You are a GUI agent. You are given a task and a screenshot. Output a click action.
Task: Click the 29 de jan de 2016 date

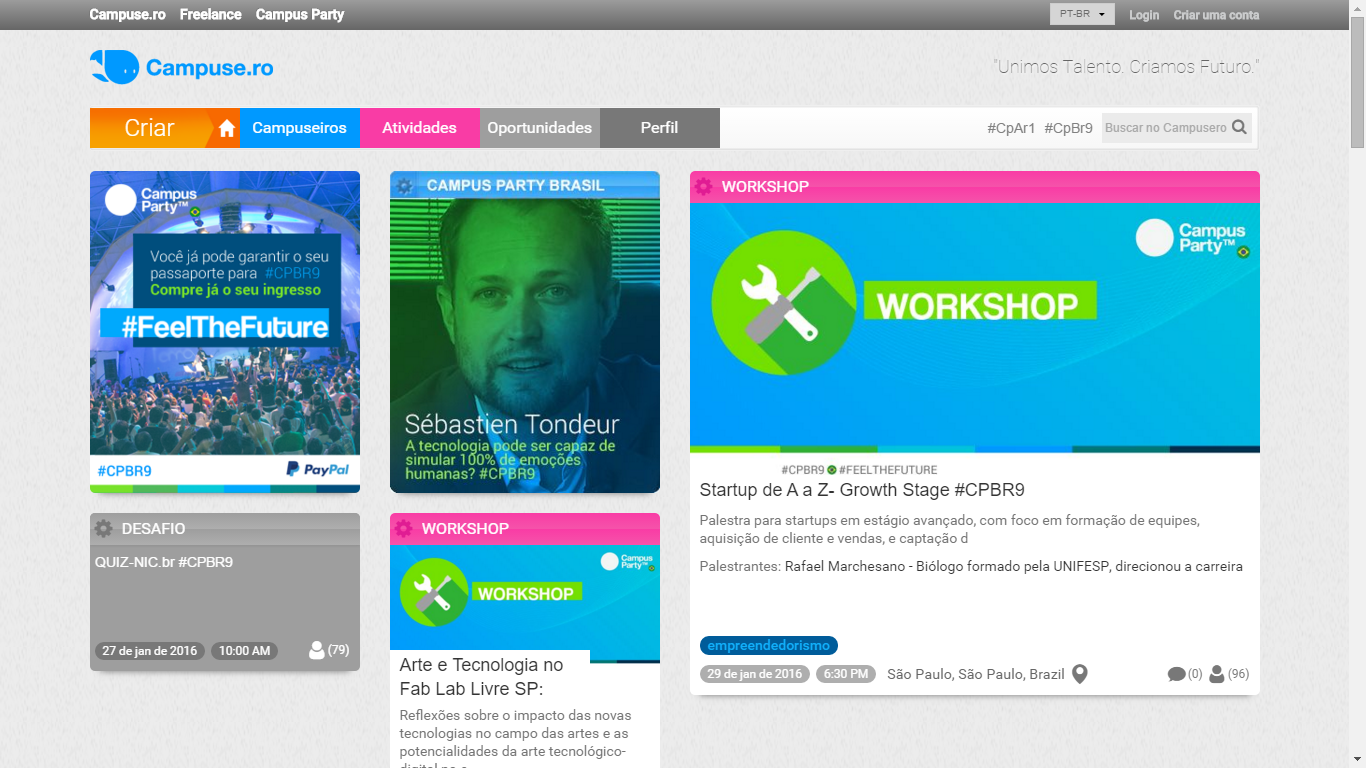tap(756, 674)
